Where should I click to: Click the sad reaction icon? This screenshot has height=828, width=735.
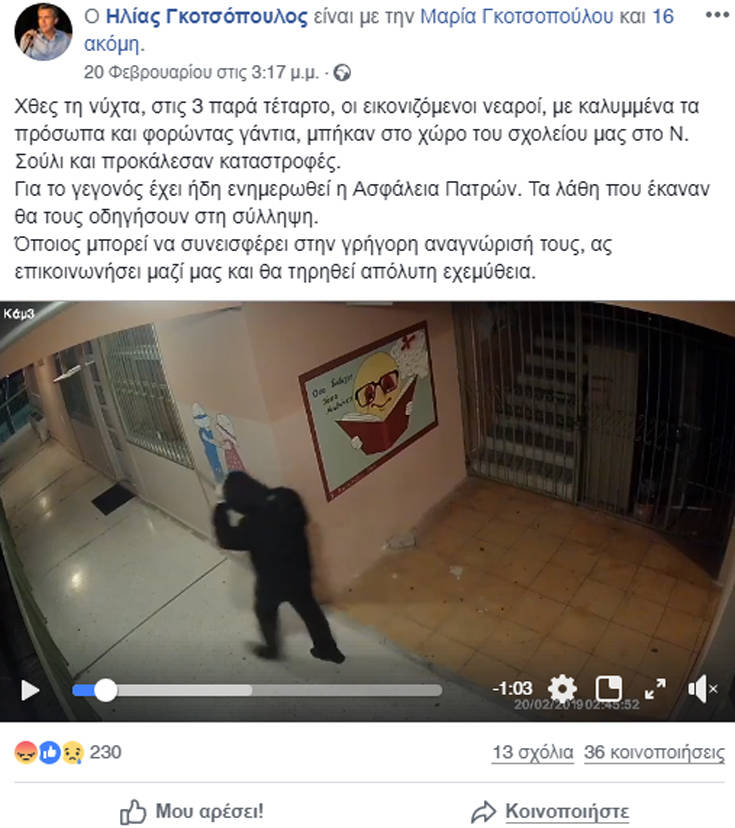73,752
